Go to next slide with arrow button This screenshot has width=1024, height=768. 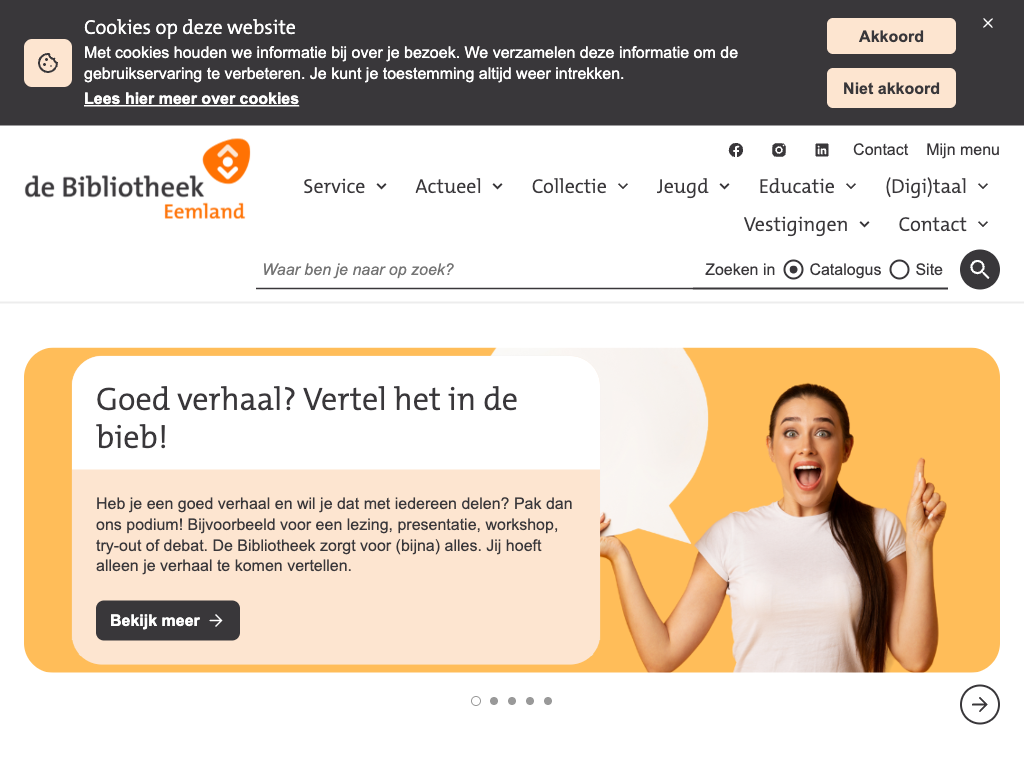tap(980, 704)
